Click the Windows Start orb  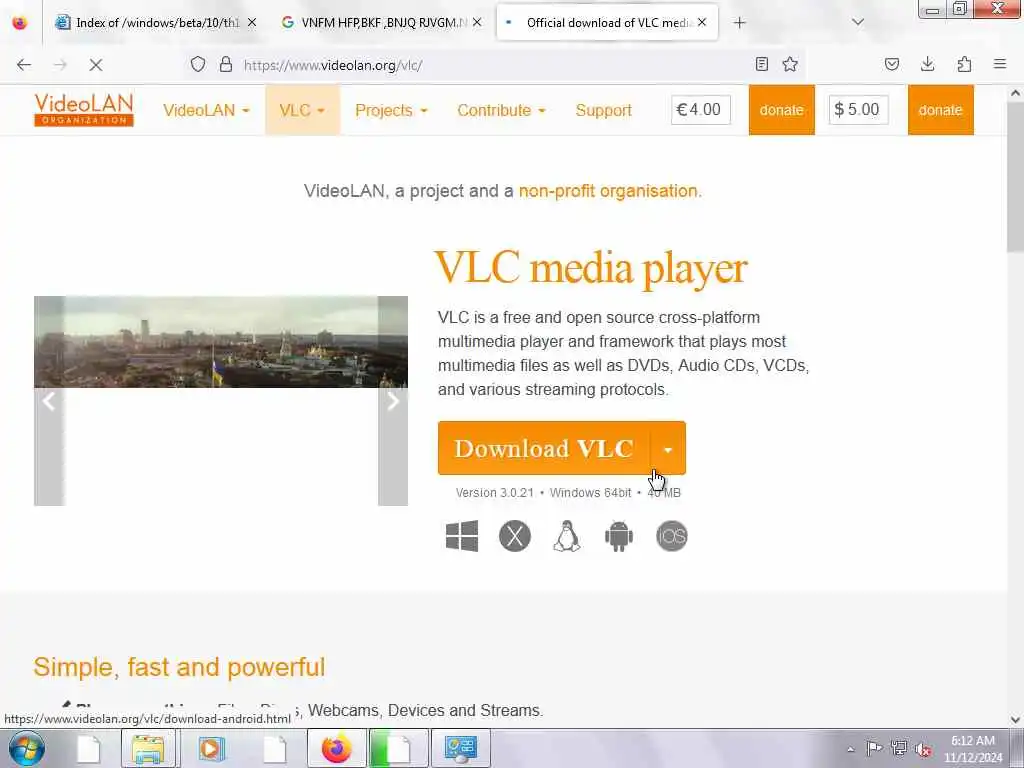click(27, 748)
